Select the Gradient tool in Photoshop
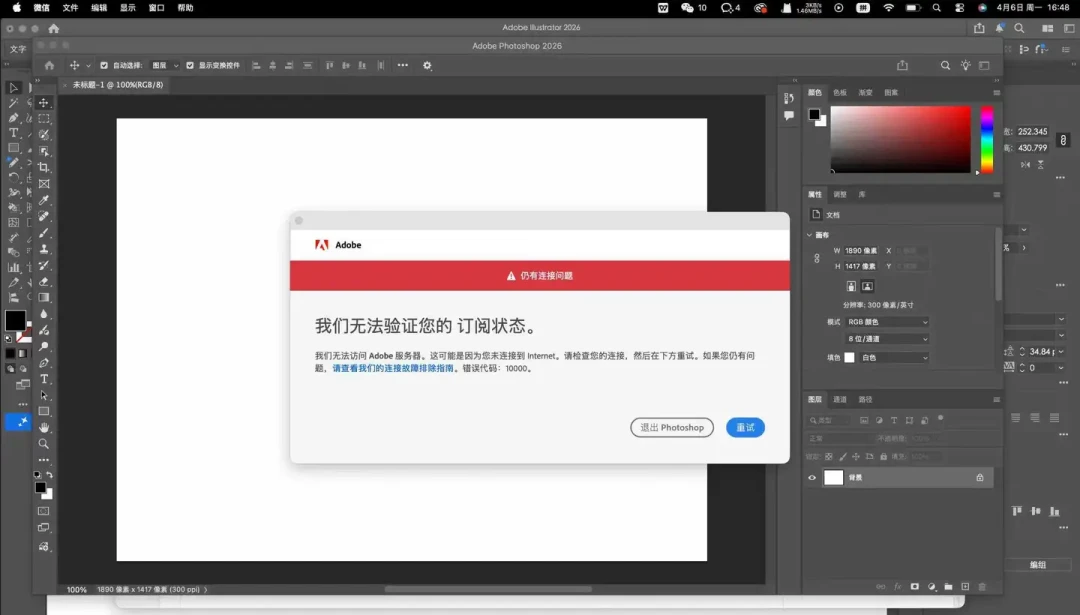The width and height of the screenshot is (1080, 615). pos(43,298)
